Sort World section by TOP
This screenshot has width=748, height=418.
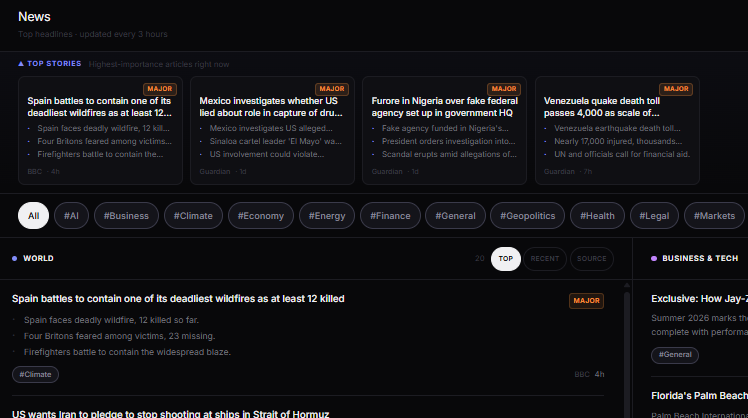(506, 259)
